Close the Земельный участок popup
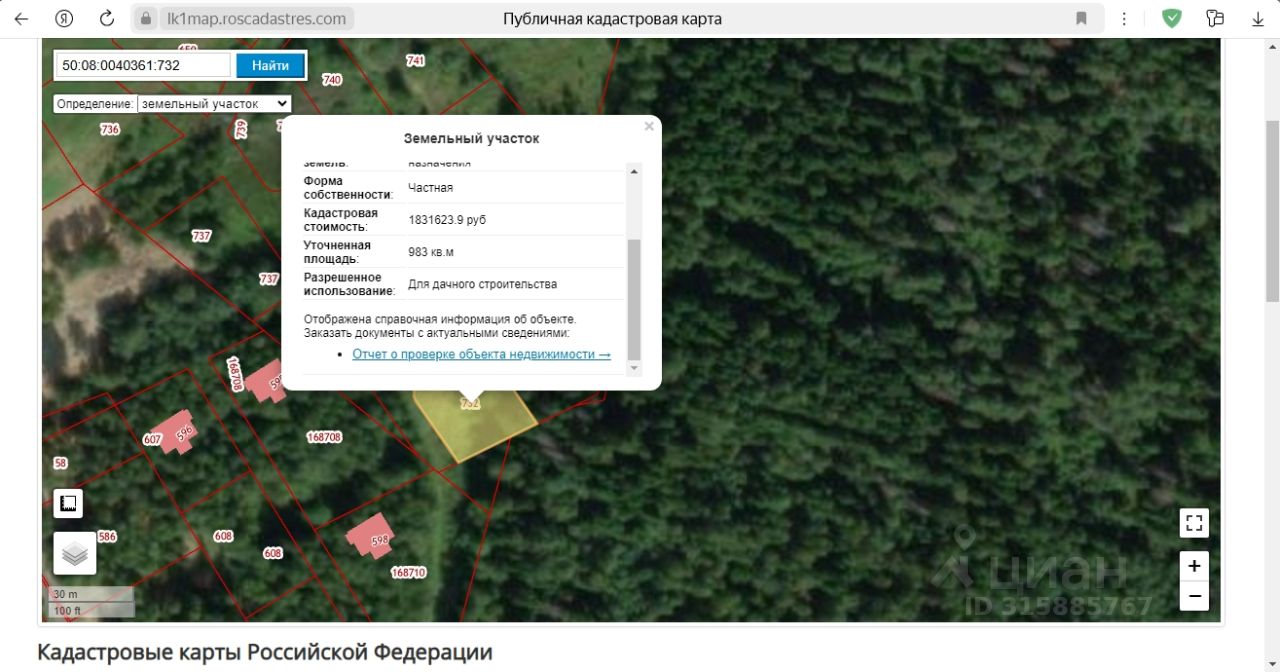The height and width of the screenshot is (672, 1280). (x=649, y=126)
